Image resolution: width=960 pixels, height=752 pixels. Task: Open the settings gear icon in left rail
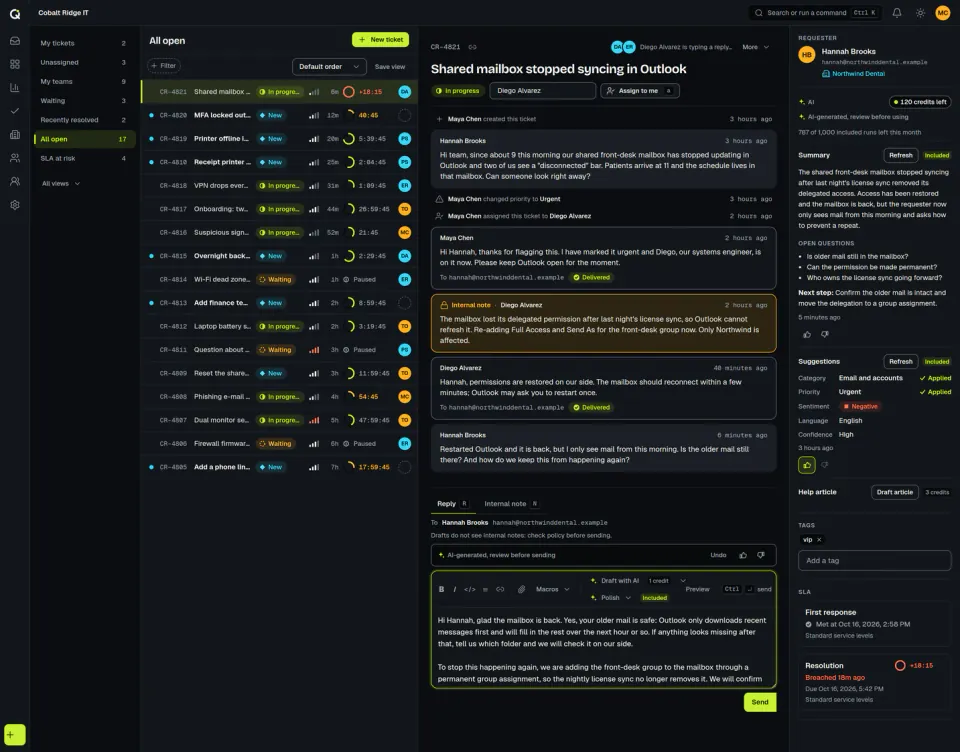click(x=15, y=205)
